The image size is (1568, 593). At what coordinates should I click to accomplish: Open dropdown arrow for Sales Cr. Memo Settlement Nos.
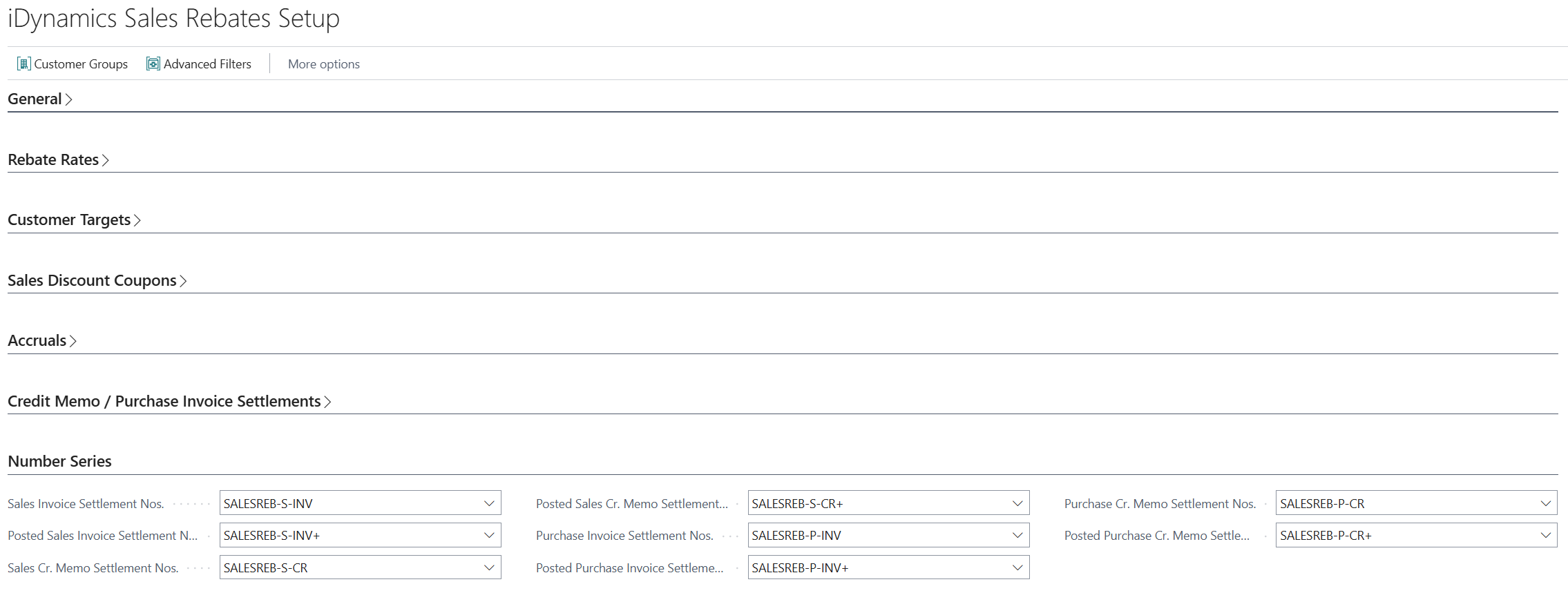pos(489,567)
